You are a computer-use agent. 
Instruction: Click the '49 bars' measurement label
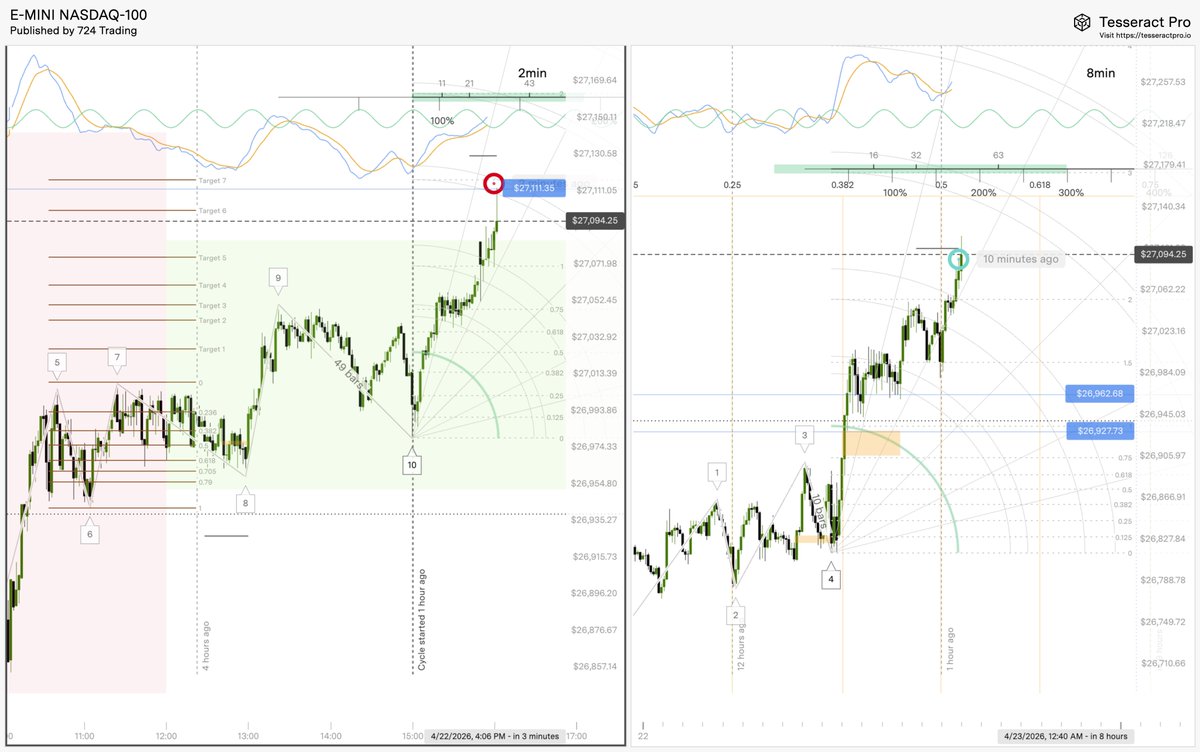[351, 372]
